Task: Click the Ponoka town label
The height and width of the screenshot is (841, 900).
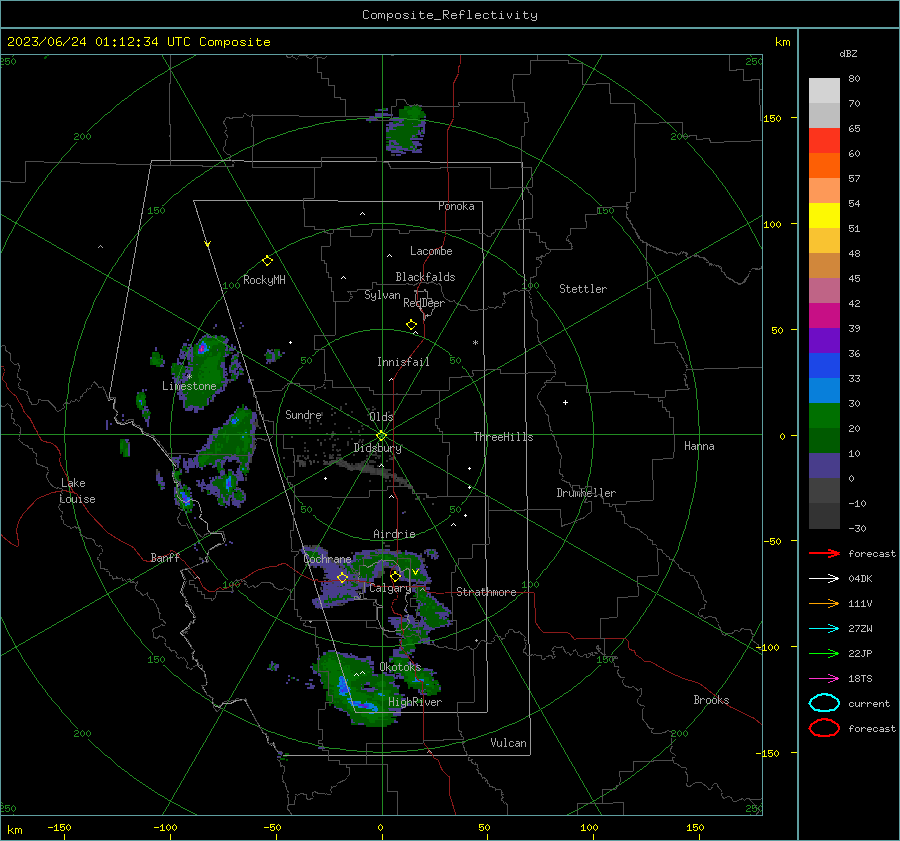Action: point(456,206)
